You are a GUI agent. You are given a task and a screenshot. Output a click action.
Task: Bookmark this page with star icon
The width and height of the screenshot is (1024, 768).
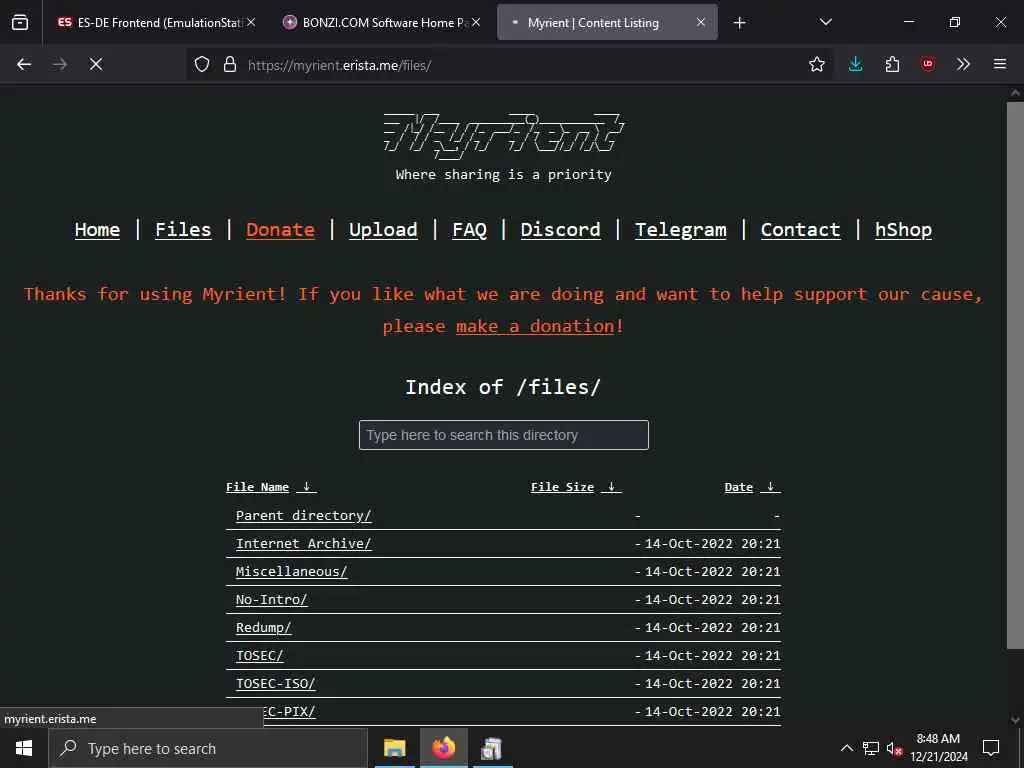click(816, 64)
